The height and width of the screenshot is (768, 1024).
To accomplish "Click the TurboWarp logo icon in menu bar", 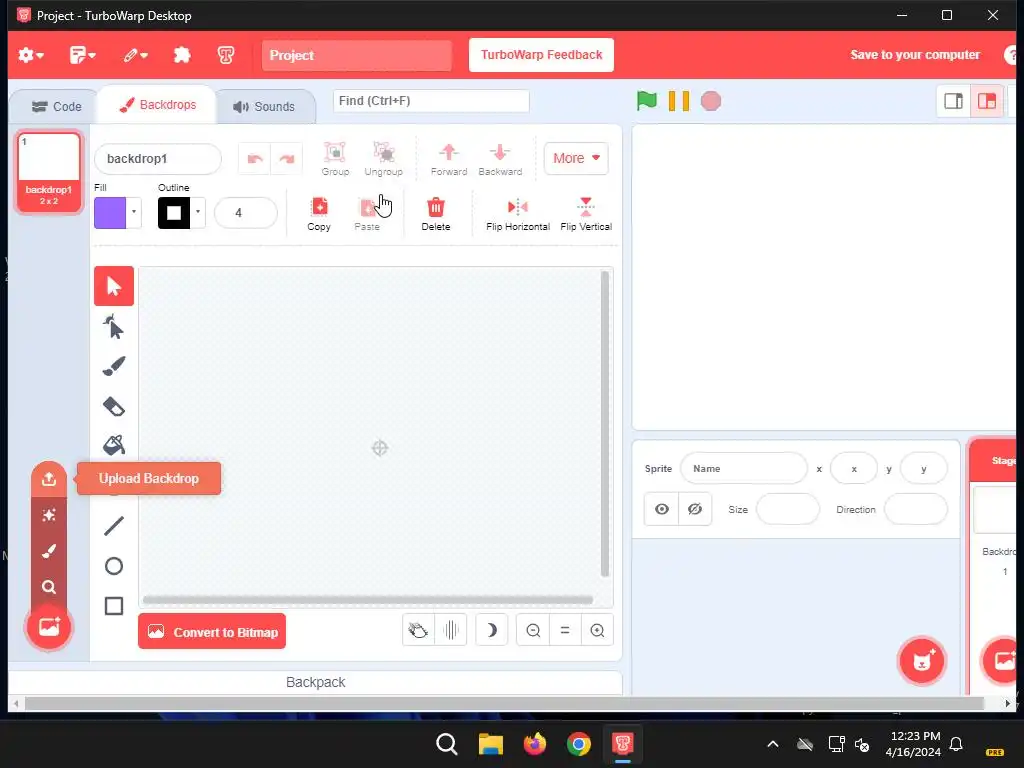I will (x=226, y=55).
